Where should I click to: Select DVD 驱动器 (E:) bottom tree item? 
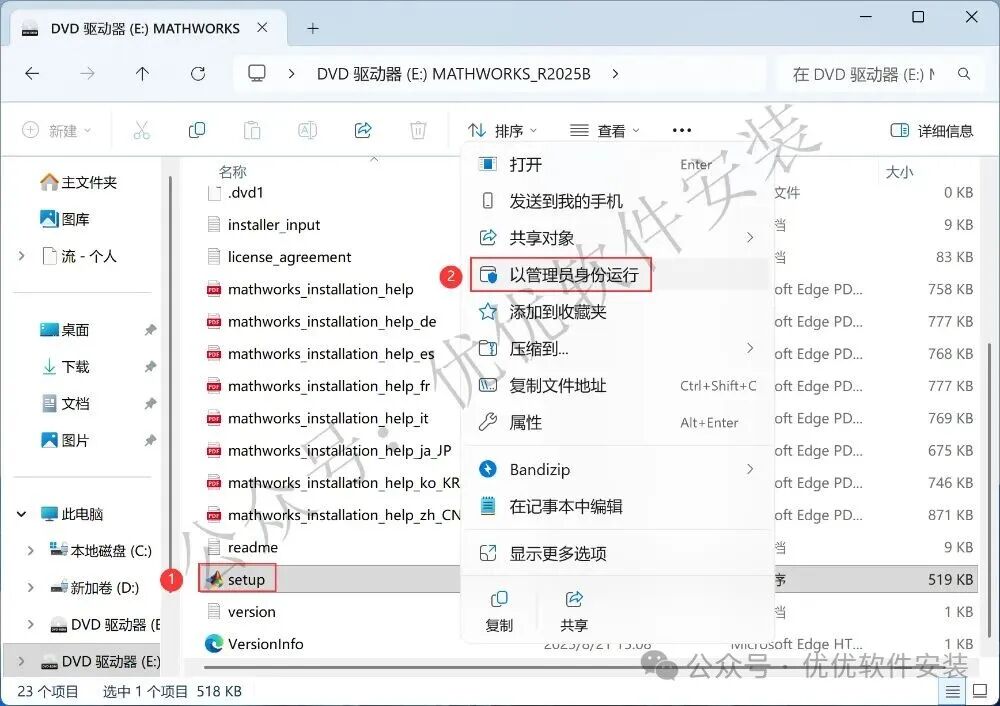tap(83, 661)
